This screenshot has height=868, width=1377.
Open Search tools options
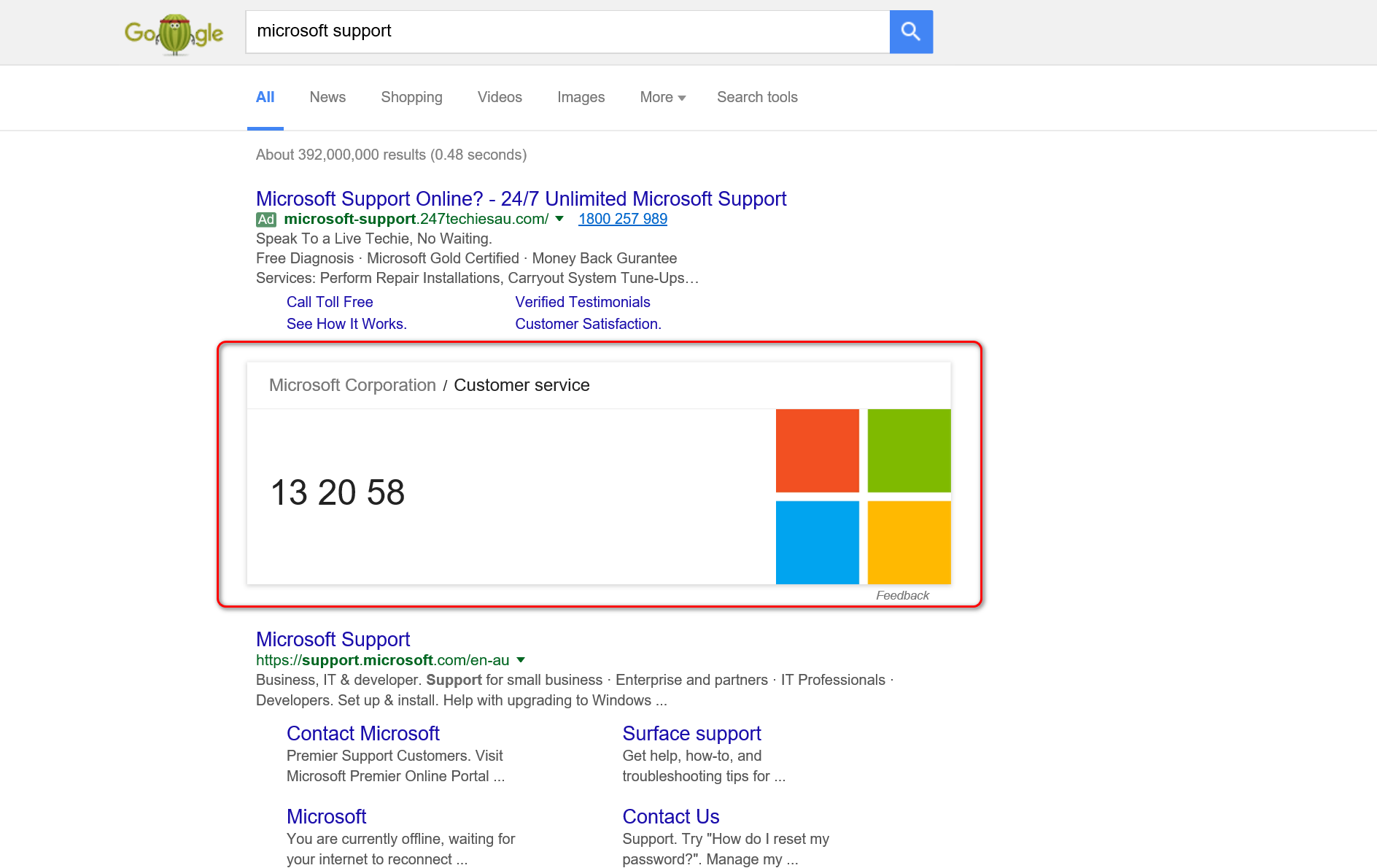(x=757, y=97)
